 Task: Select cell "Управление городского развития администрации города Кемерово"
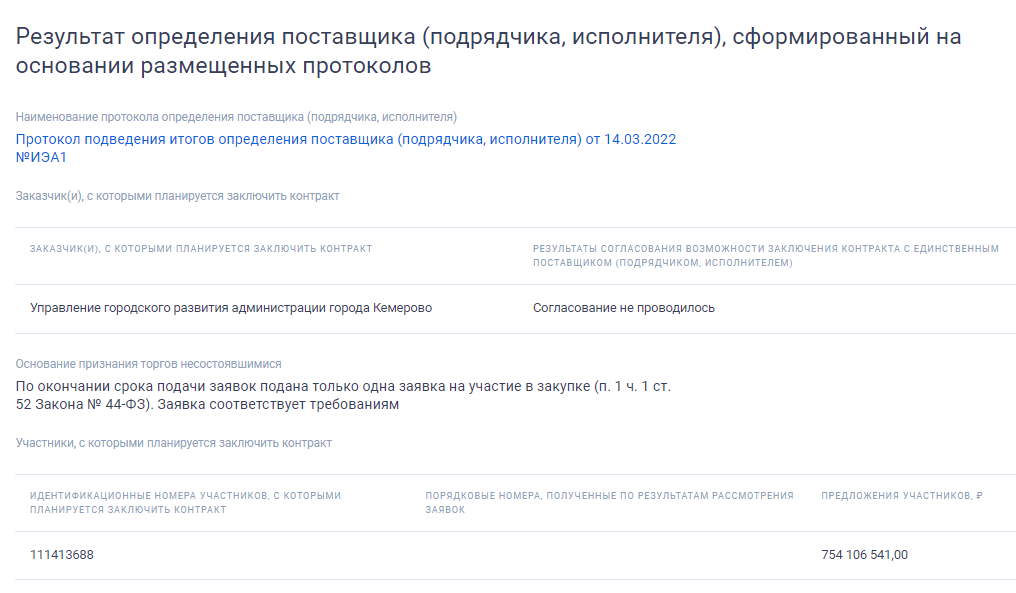231,308
